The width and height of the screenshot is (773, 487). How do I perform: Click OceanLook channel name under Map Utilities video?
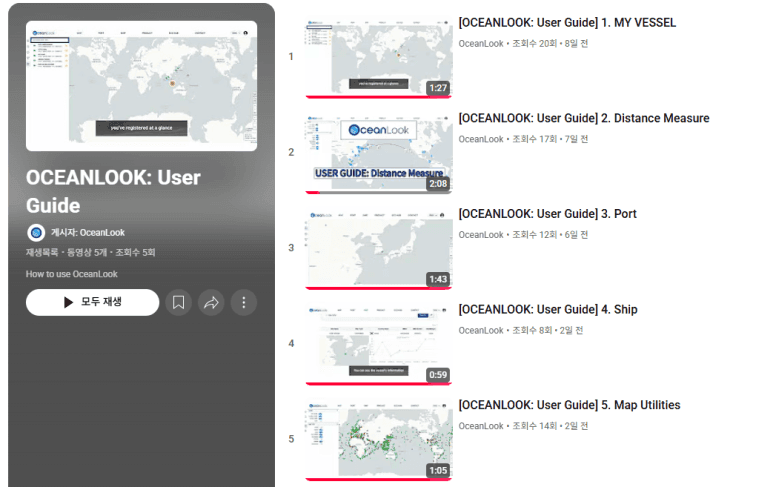[x=481, y=426]
